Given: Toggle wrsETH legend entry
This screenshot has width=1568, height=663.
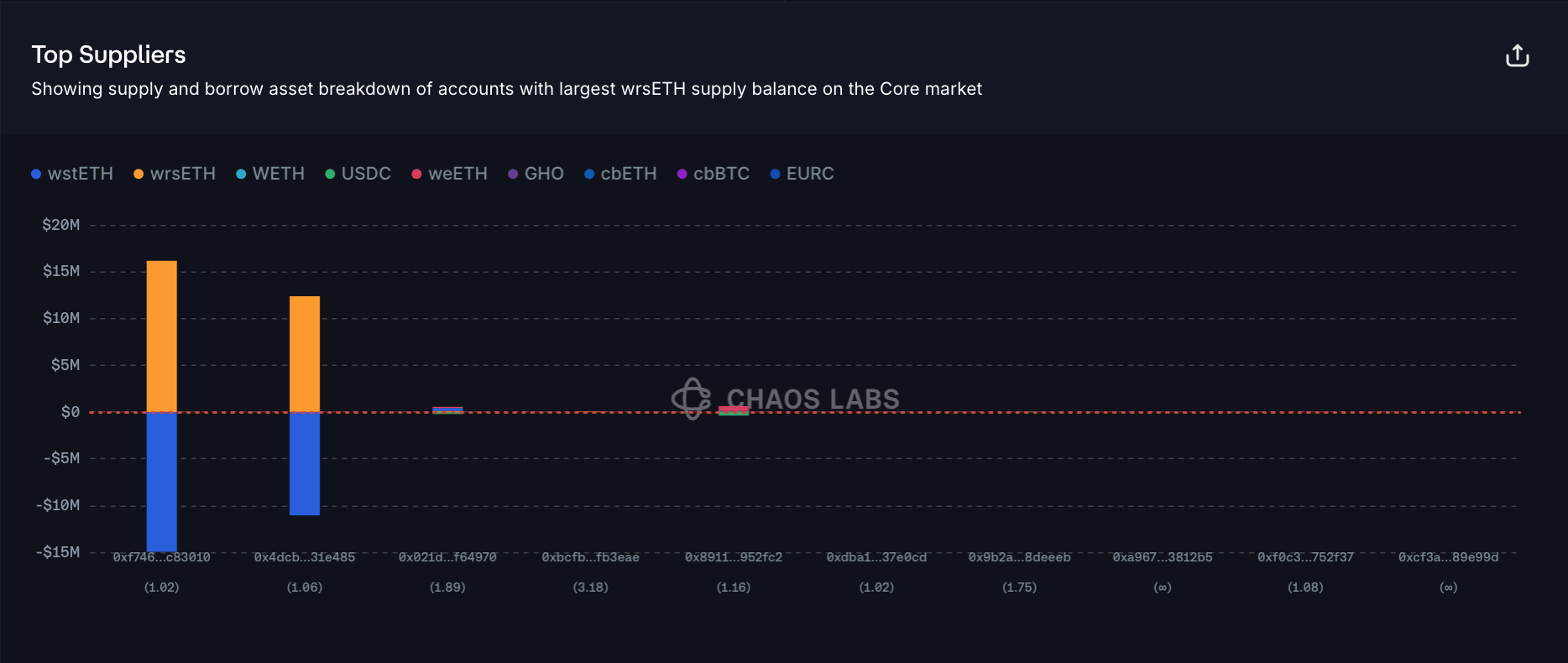Looking at the screenshot, I should [x=175, y=174].
